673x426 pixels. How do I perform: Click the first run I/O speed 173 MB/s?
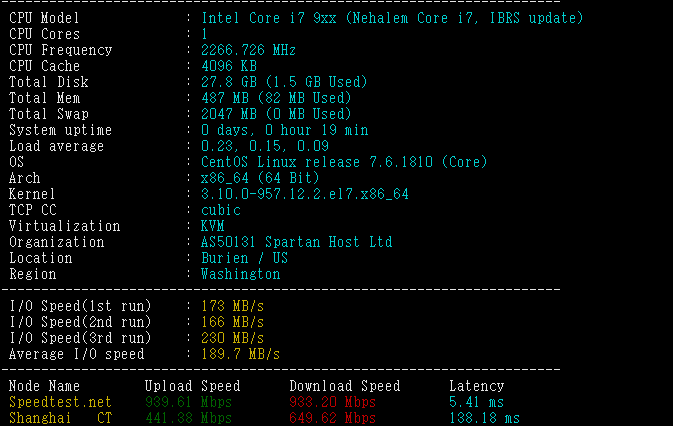pyautogui.click(x=232, y=306)
